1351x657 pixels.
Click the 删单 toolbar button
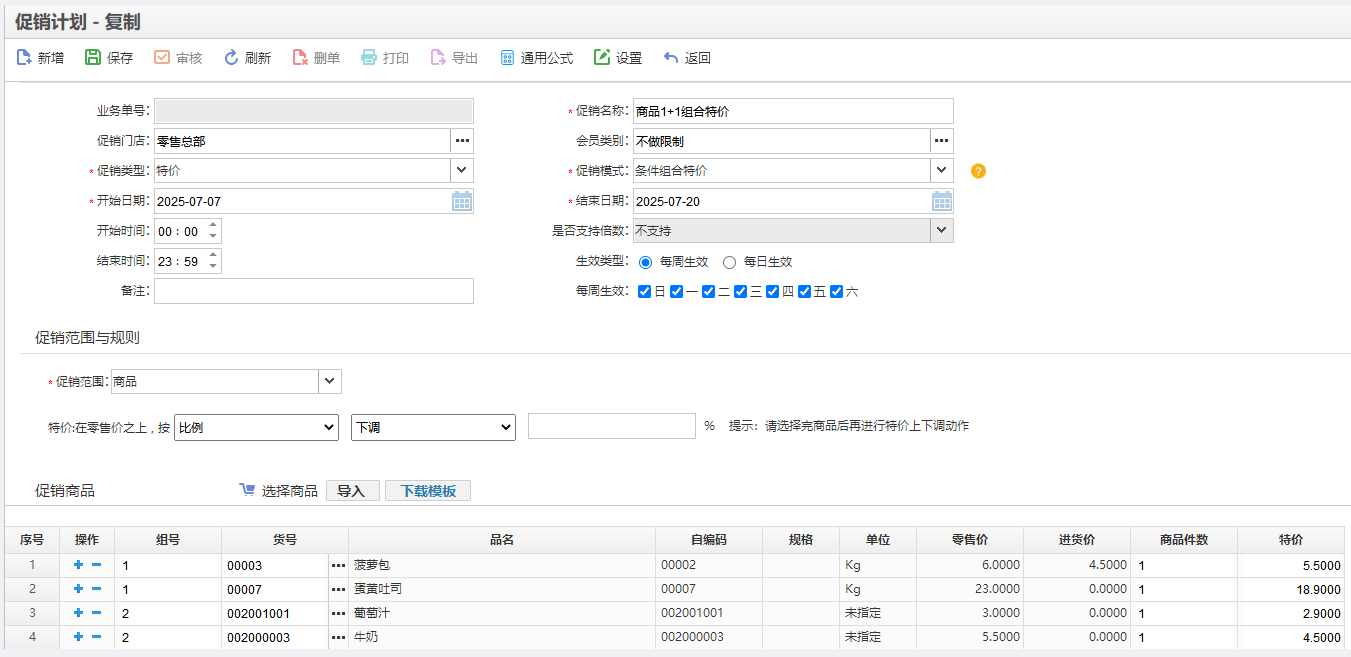[x=316, y=58]
